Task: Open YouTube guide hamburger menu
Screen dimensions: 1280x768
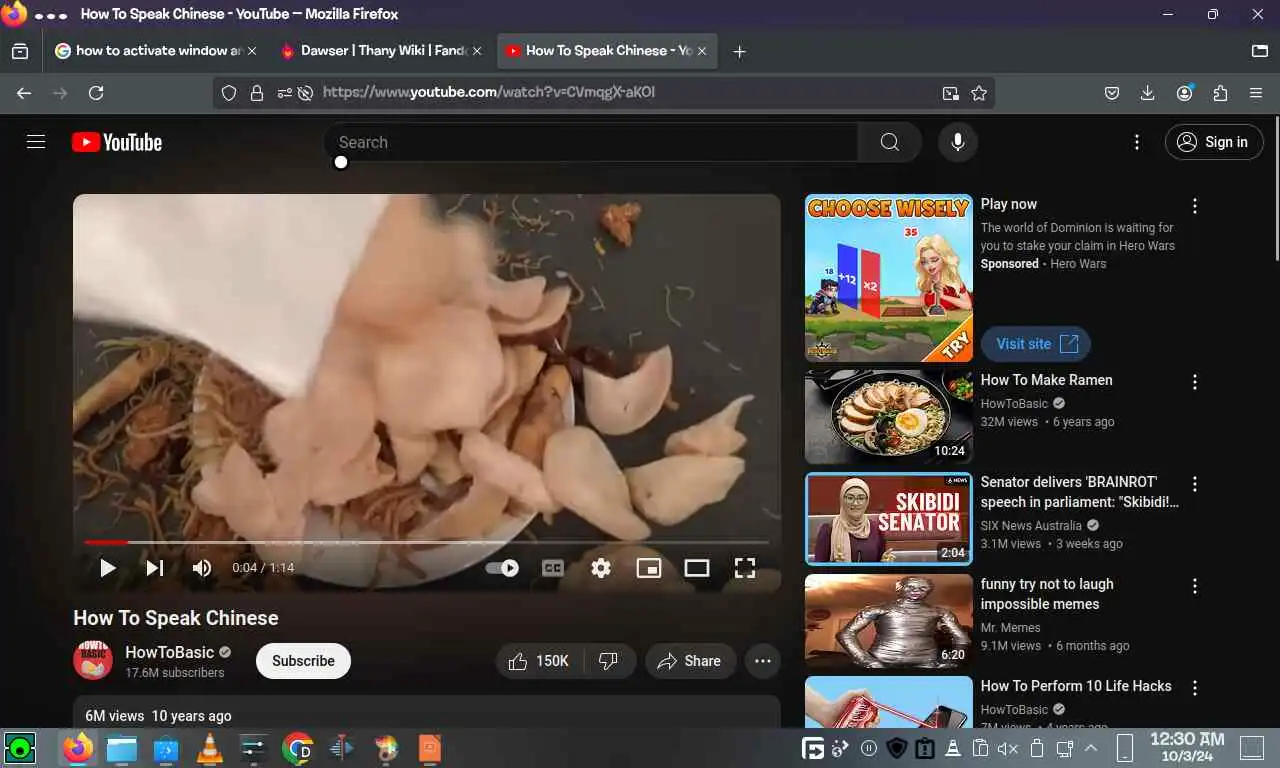Action: (x=36, y=142)
